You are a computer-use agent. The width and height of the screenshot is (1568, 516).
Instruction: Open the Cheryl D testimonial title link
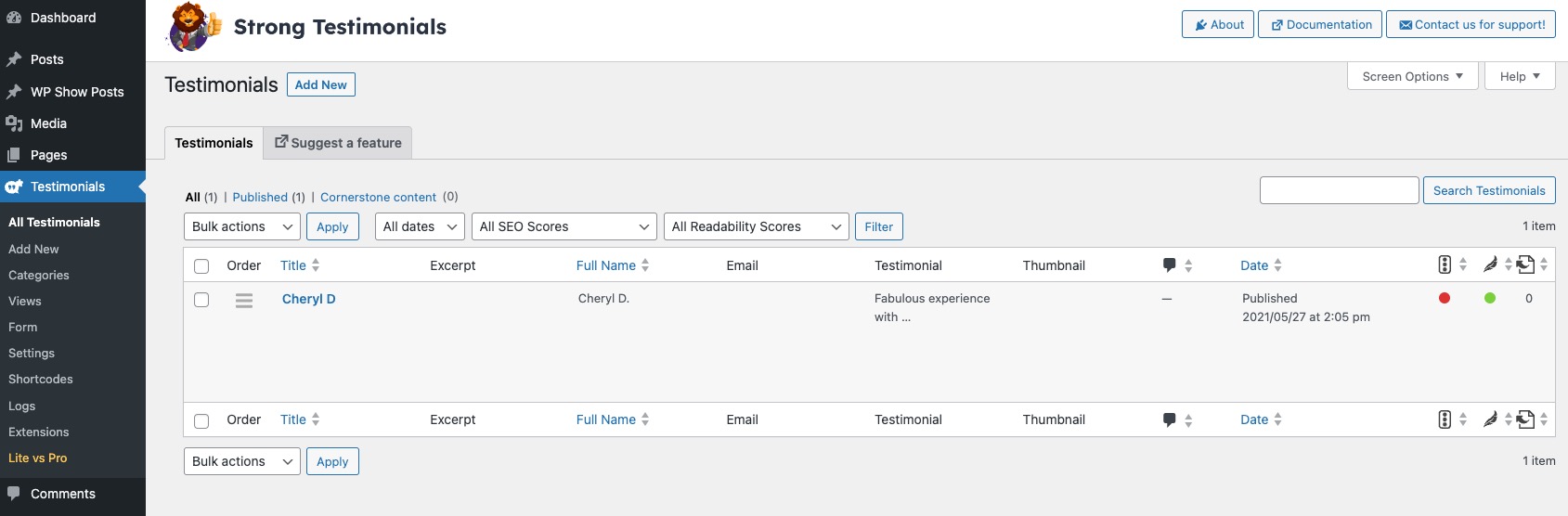309,299
